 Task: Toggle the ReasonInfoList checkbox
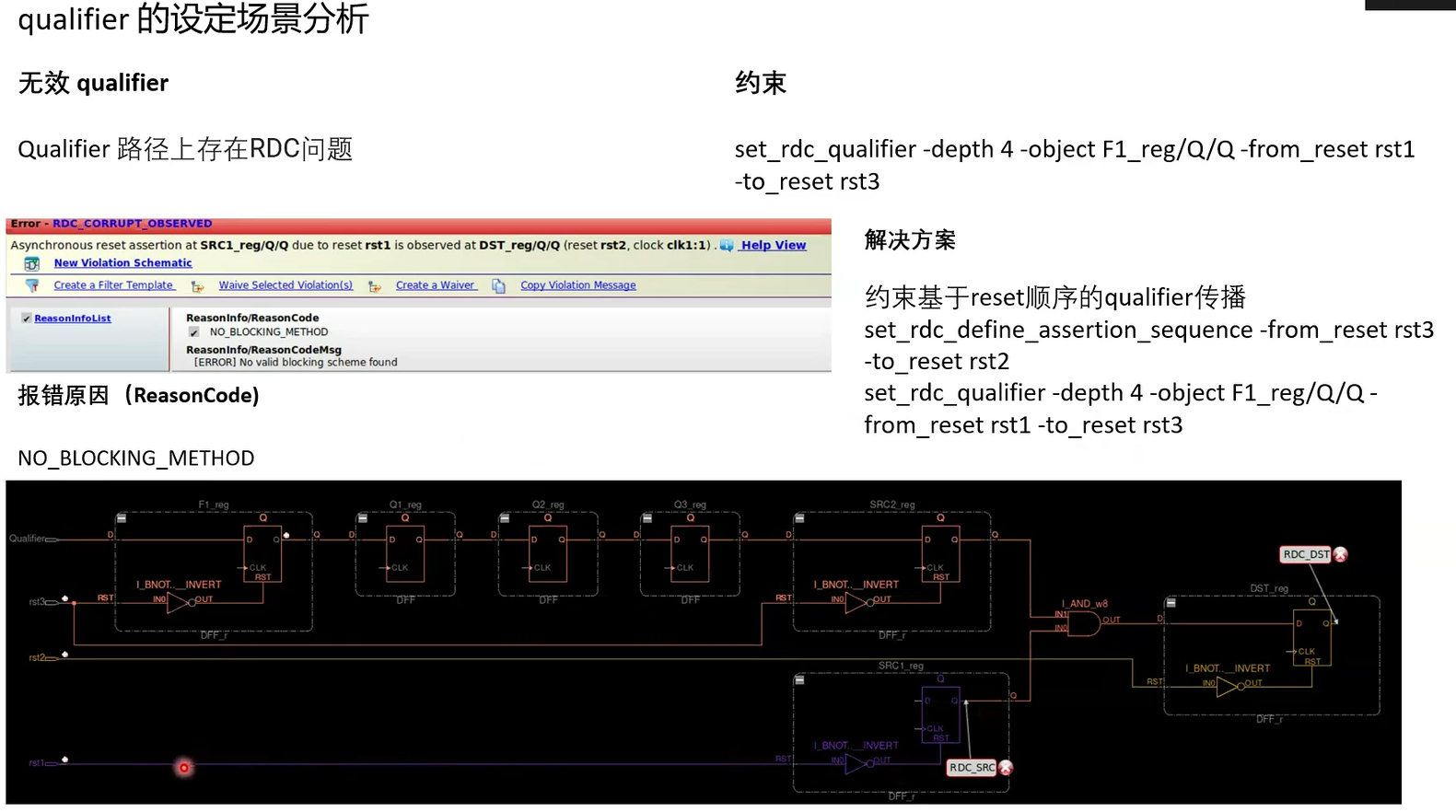26,319
